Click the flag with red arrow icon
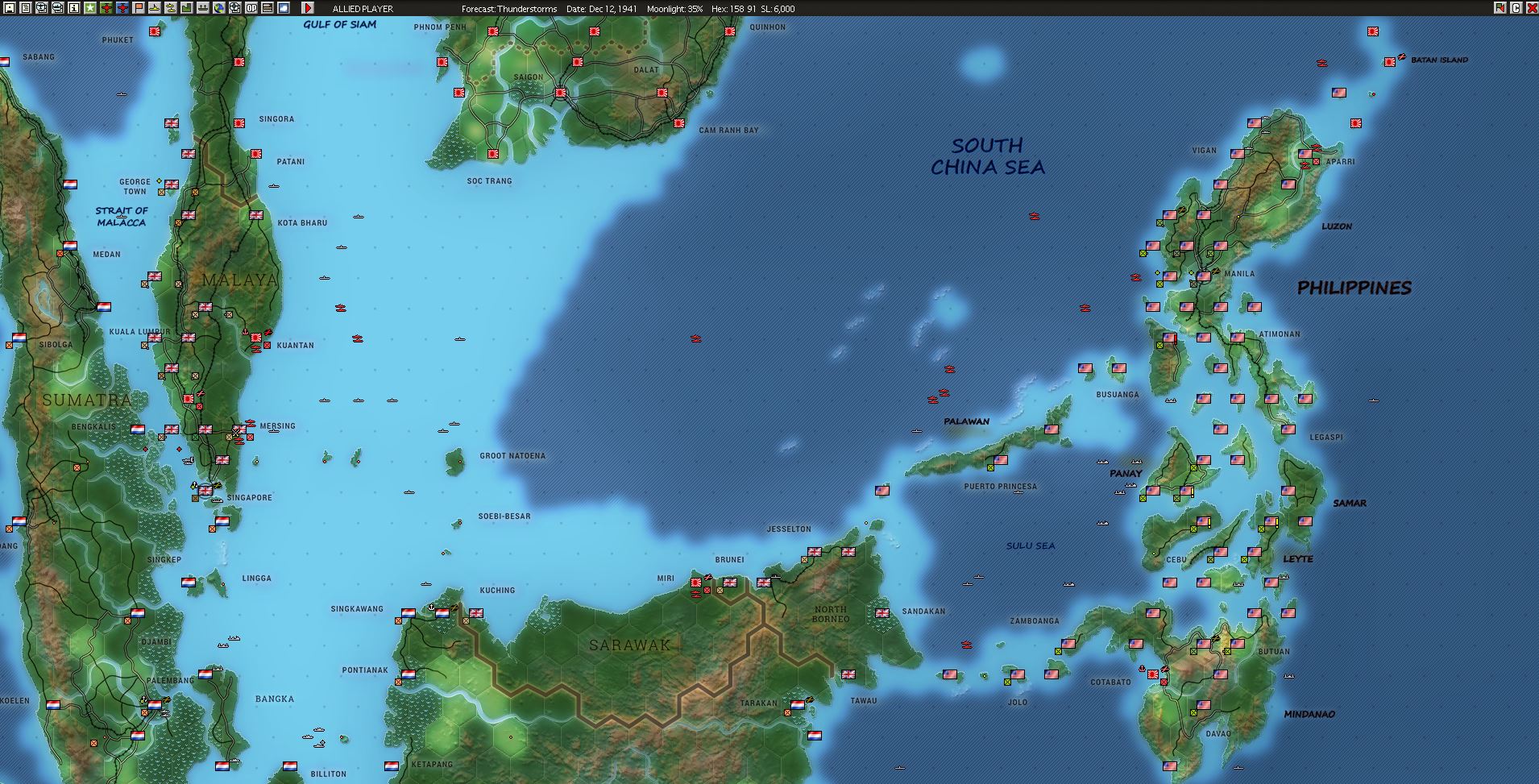1539x784 pixels. coord(1500,8)
